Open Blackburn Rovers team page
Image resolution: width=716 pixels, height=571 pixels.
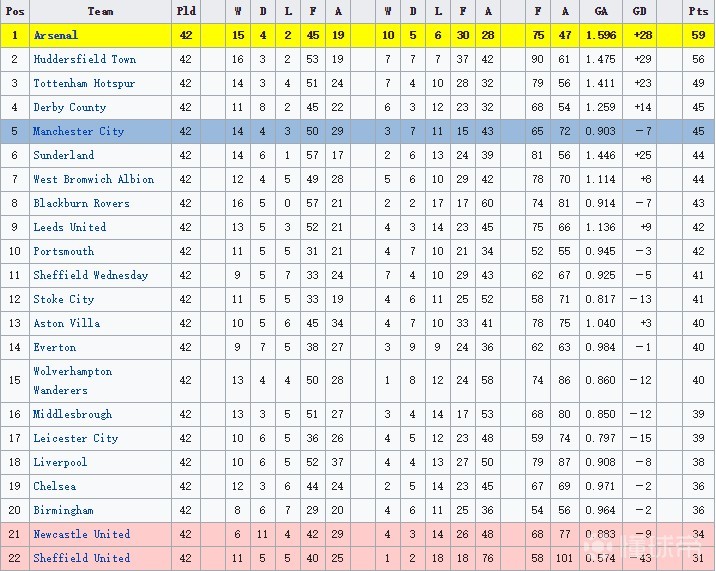pyautogui.click(x=81, y=204)
